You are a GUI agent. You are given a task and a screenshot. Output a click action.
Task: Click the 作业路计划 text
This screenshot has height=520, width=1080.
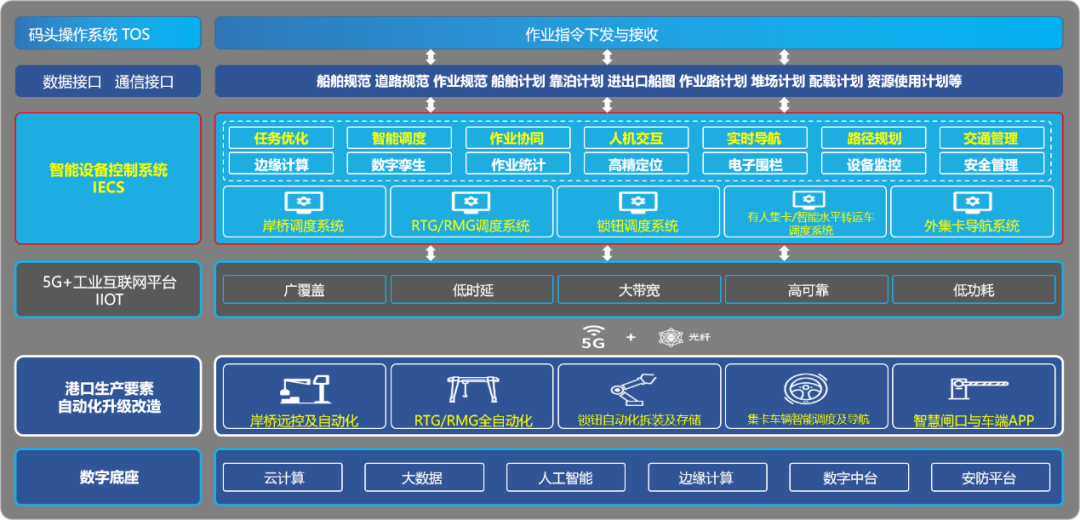click(713, 81)
